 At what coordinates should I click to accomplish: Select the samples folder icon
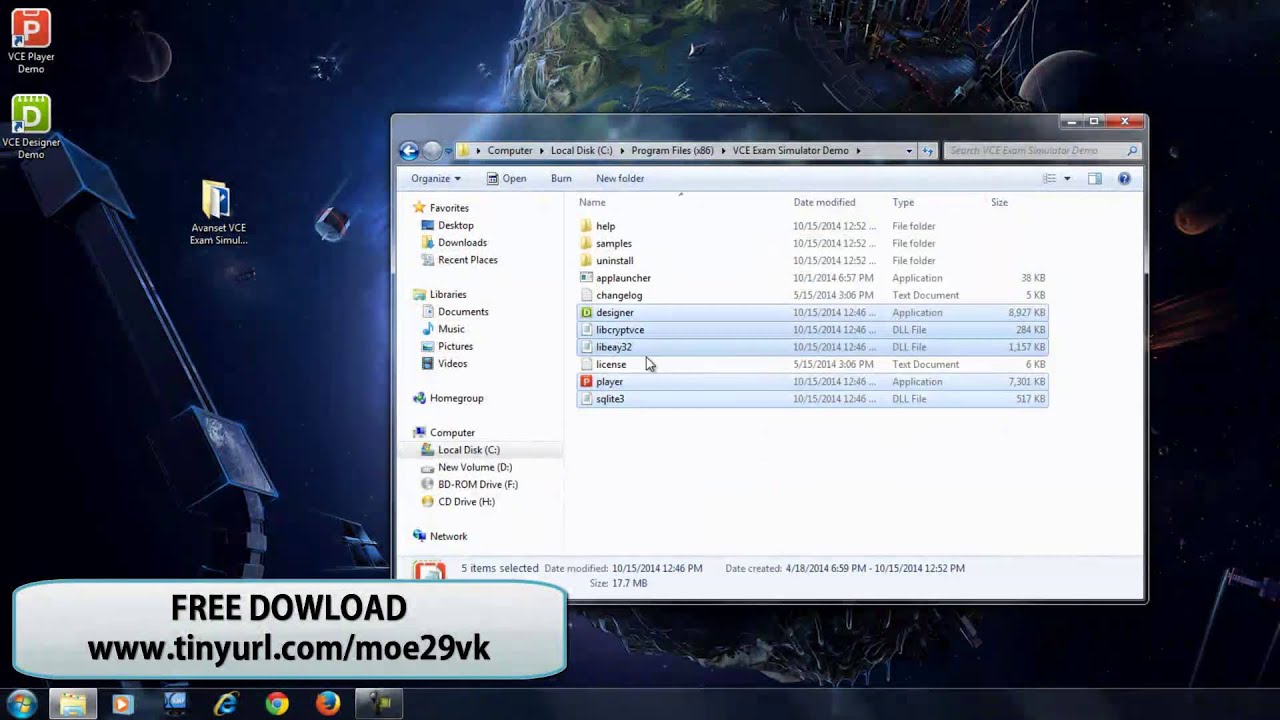coord(587,243)
